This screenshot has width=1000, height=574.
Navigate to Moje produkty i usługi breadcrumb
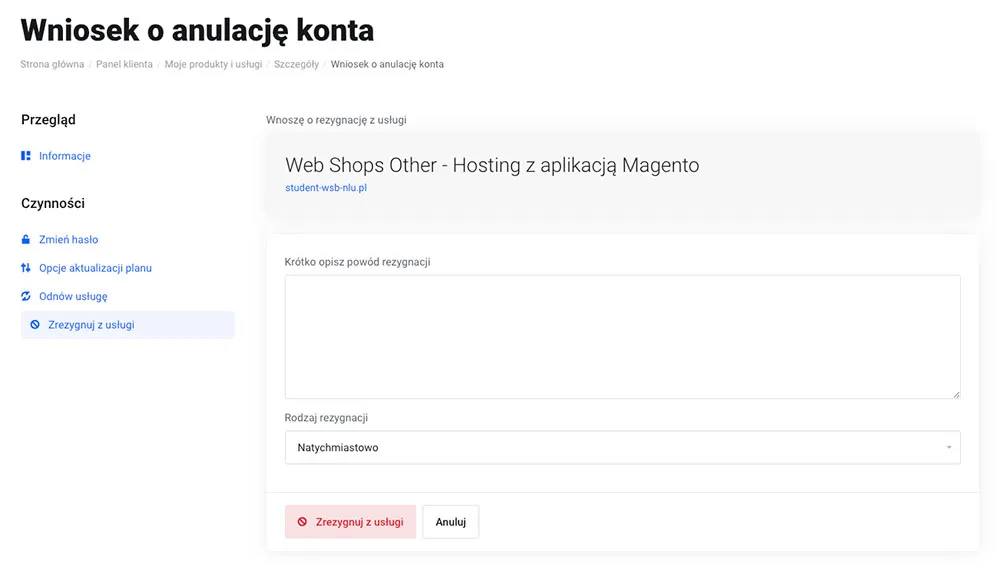(x=213, y=64)
